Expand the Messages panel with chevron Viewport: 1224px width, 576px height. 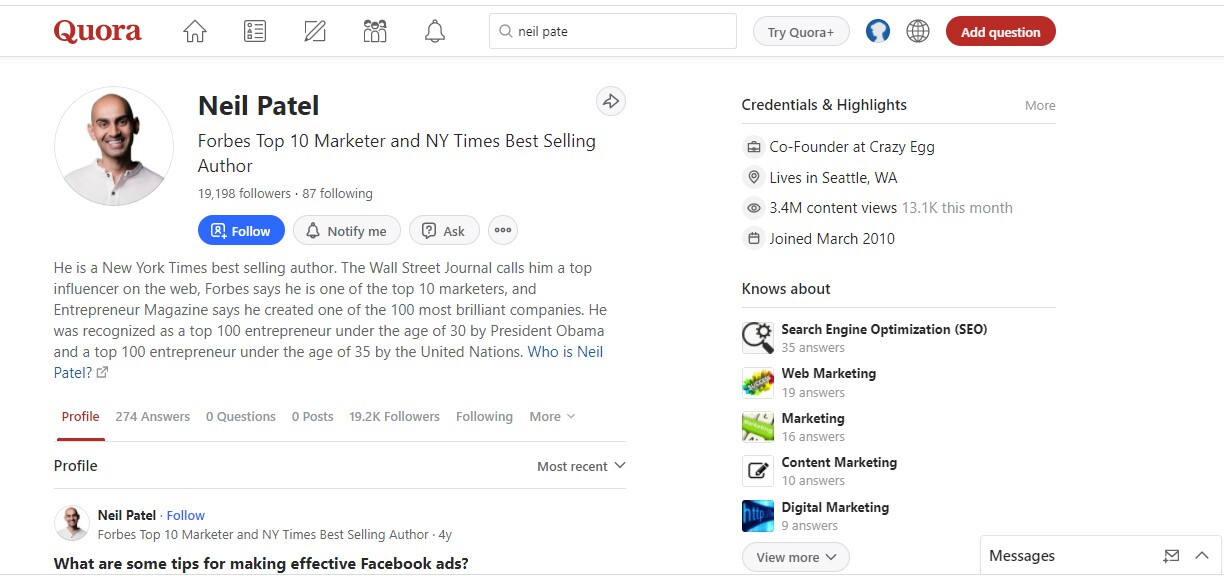tap(1202, 556)
